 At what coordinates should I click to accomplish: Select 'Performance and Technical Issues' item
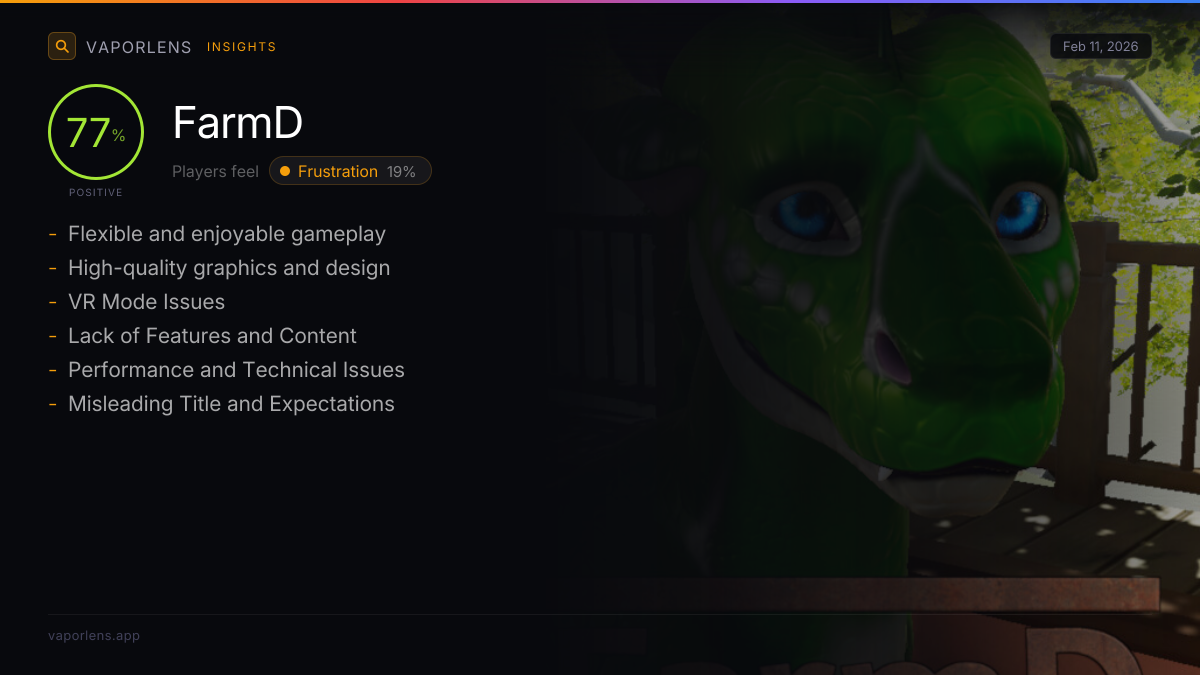(236, 370)
